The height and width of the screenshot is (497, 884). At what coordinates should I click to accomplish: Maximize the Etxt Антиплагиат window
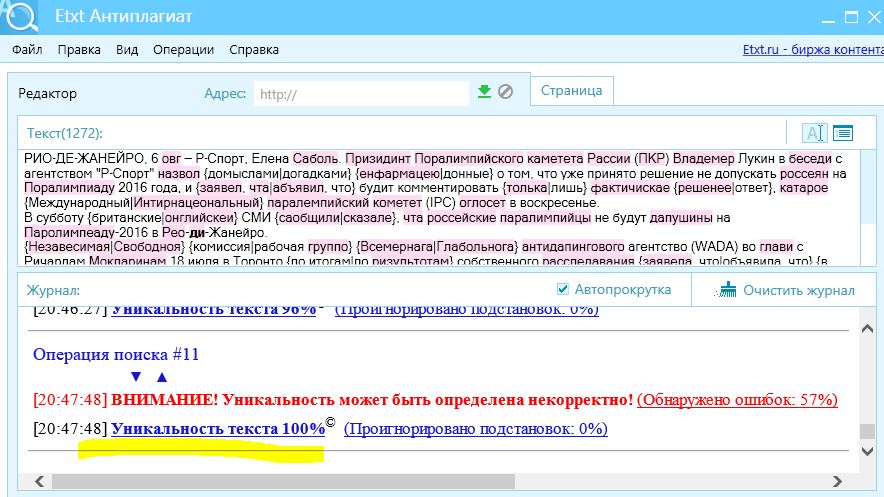851,17
